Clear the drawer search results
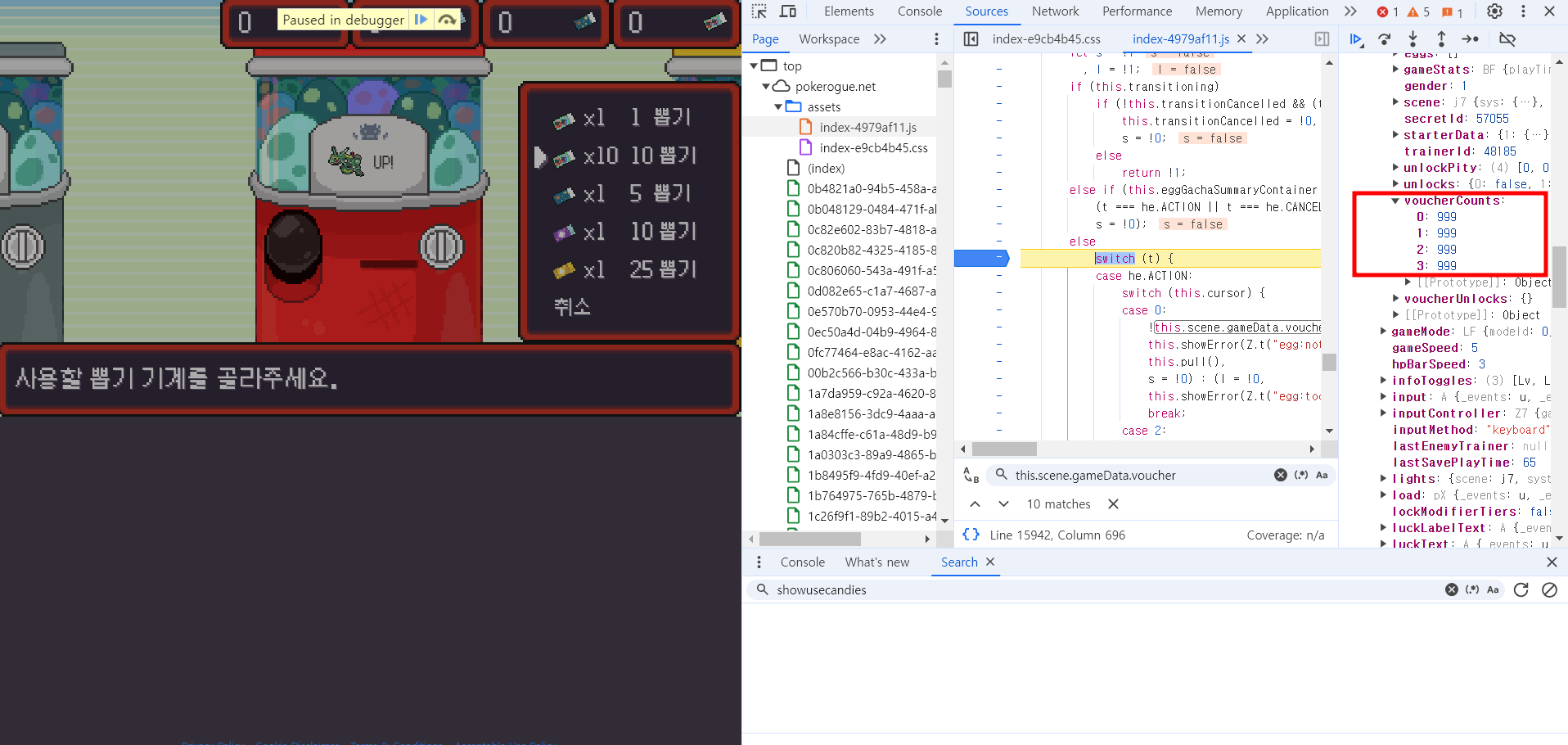 tap(1549, 589)
